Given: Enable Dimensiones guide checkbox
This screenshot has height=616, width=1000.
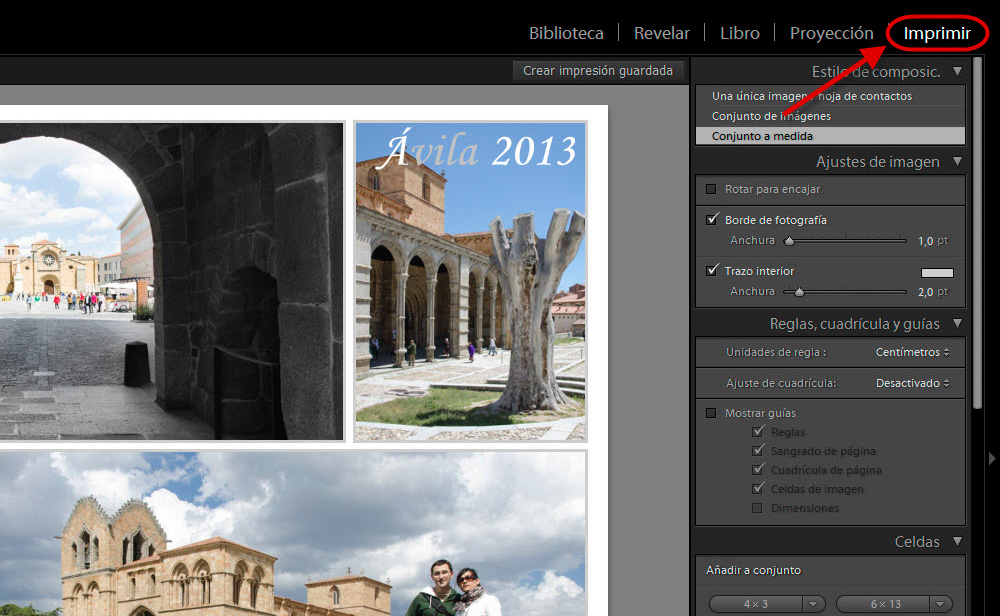Looking at the screenshot, I should [x=757, y=508].
